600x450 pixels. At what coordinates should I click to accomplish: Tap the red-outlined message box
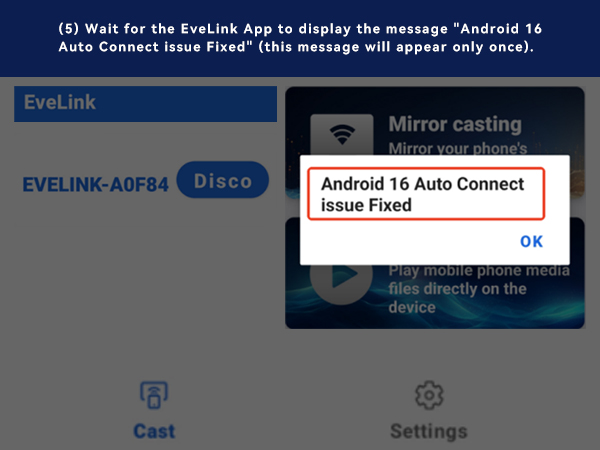point(426,194)
